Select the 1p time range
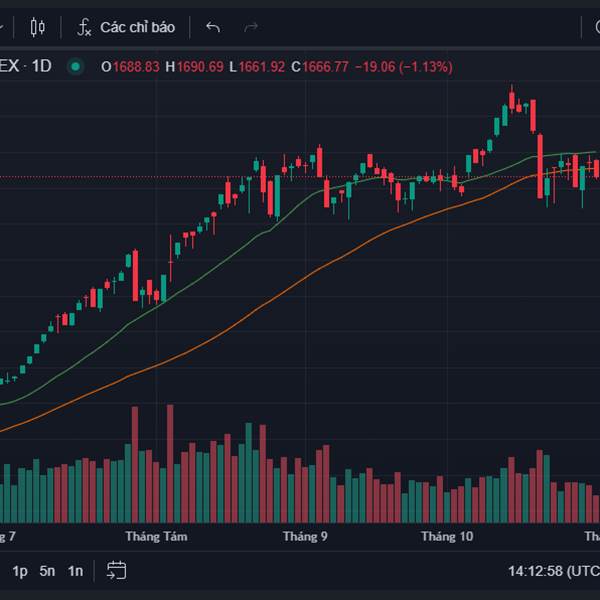The width and height of the screenshot is (600, 600). coord(20,571)
